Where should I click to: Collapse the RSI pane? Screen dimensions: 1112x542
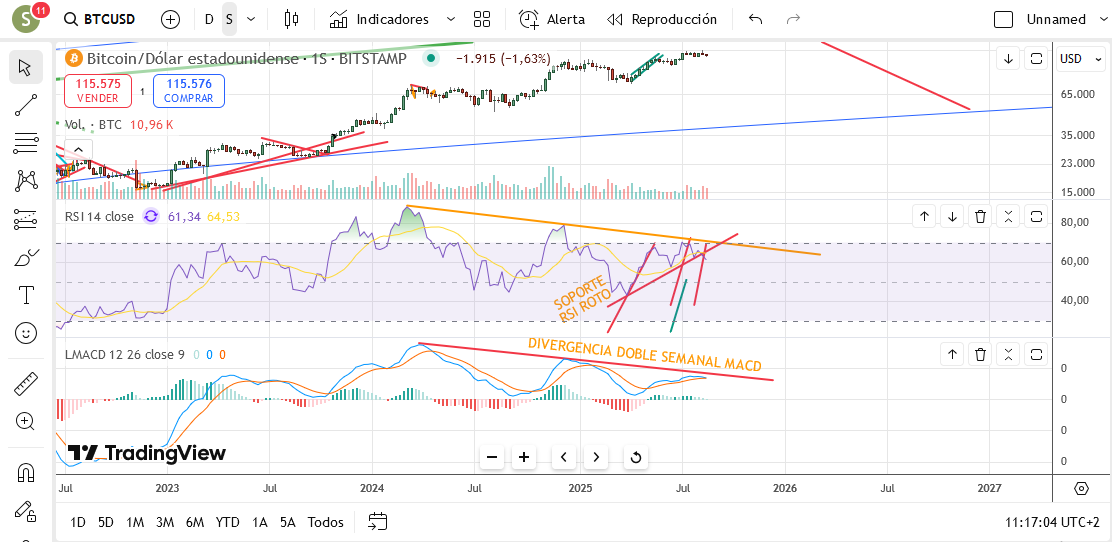(1008, 216)
